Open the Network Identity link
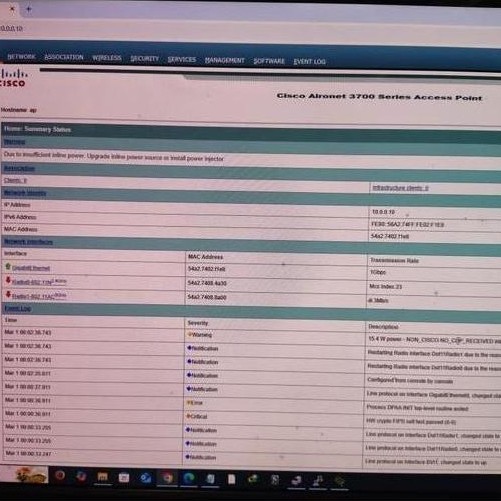The image size is (501, 501). coord(25,193)
